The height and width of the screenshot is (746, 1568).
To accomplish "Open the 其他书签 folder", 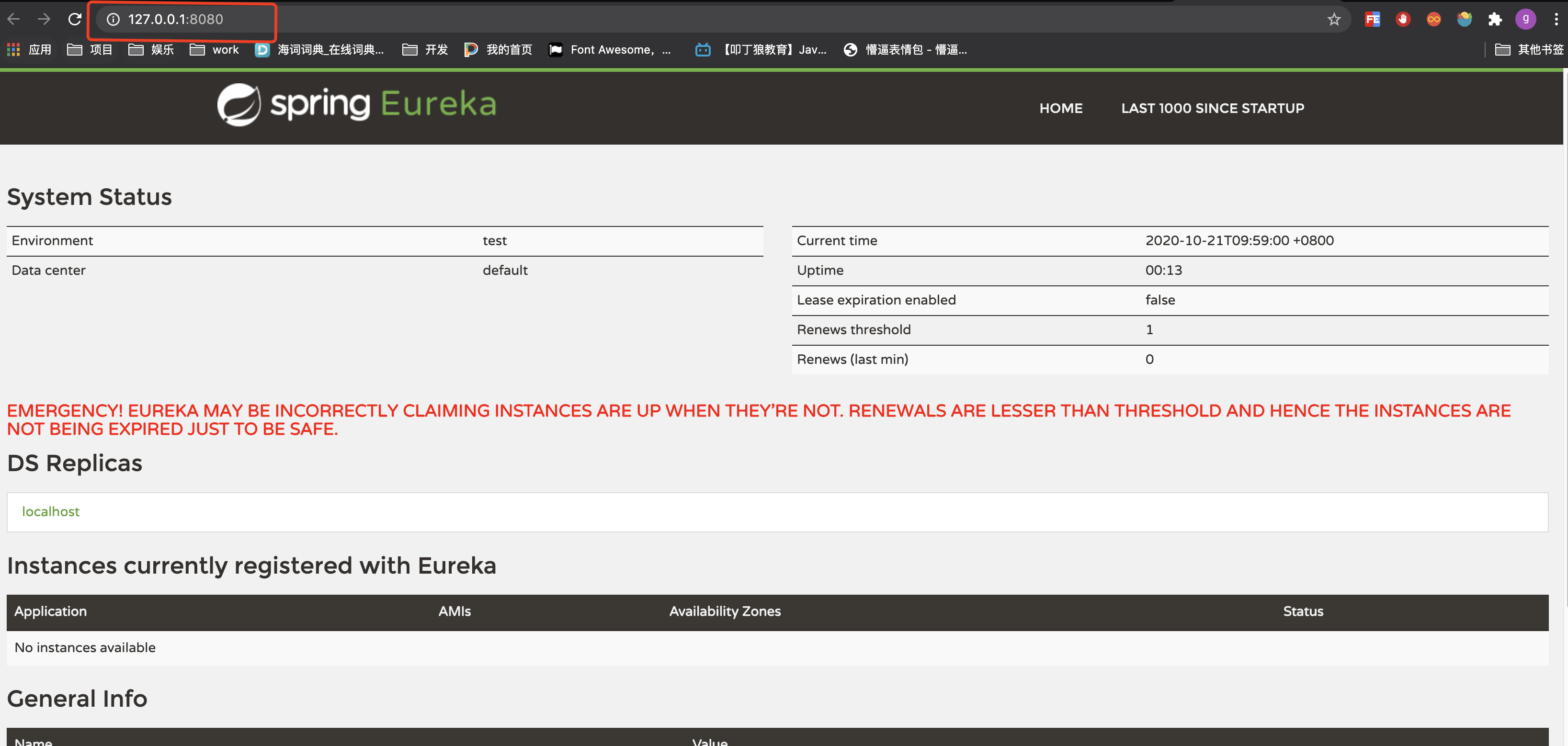I will (1528, 49).
